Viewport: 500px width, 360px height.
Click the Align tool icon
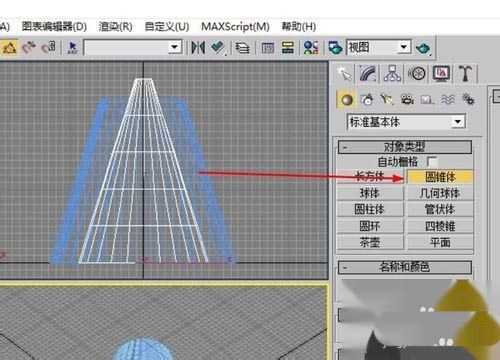[x=218, y=48]
